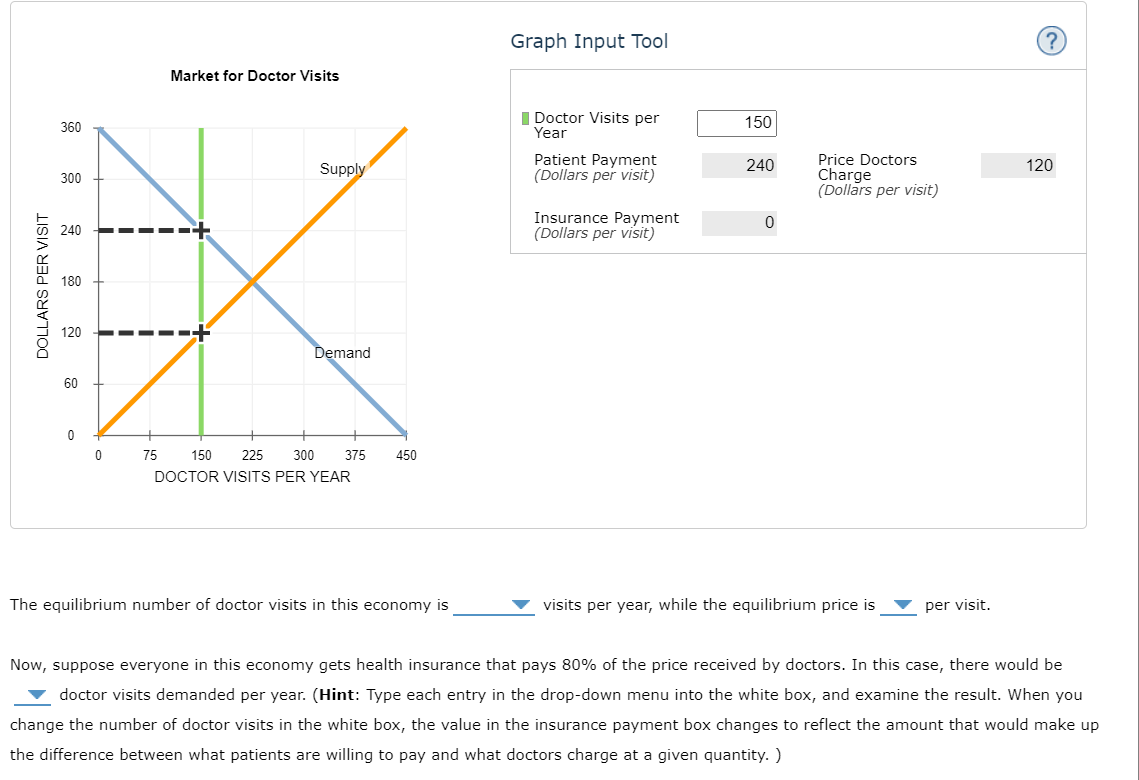Click the Supply label on the graph
Image resolution: width=1139 pixels, height=780 pixels.
click(x=342, y=169)
